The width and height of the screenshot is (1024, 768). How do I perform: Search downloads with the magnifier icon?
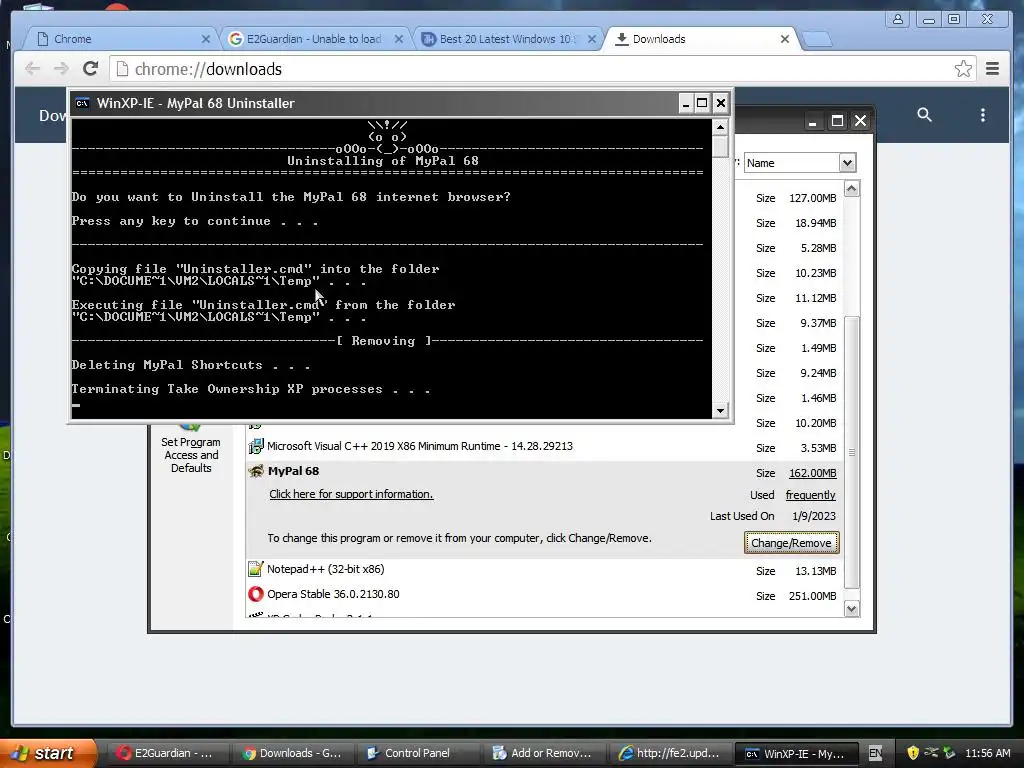924,115
